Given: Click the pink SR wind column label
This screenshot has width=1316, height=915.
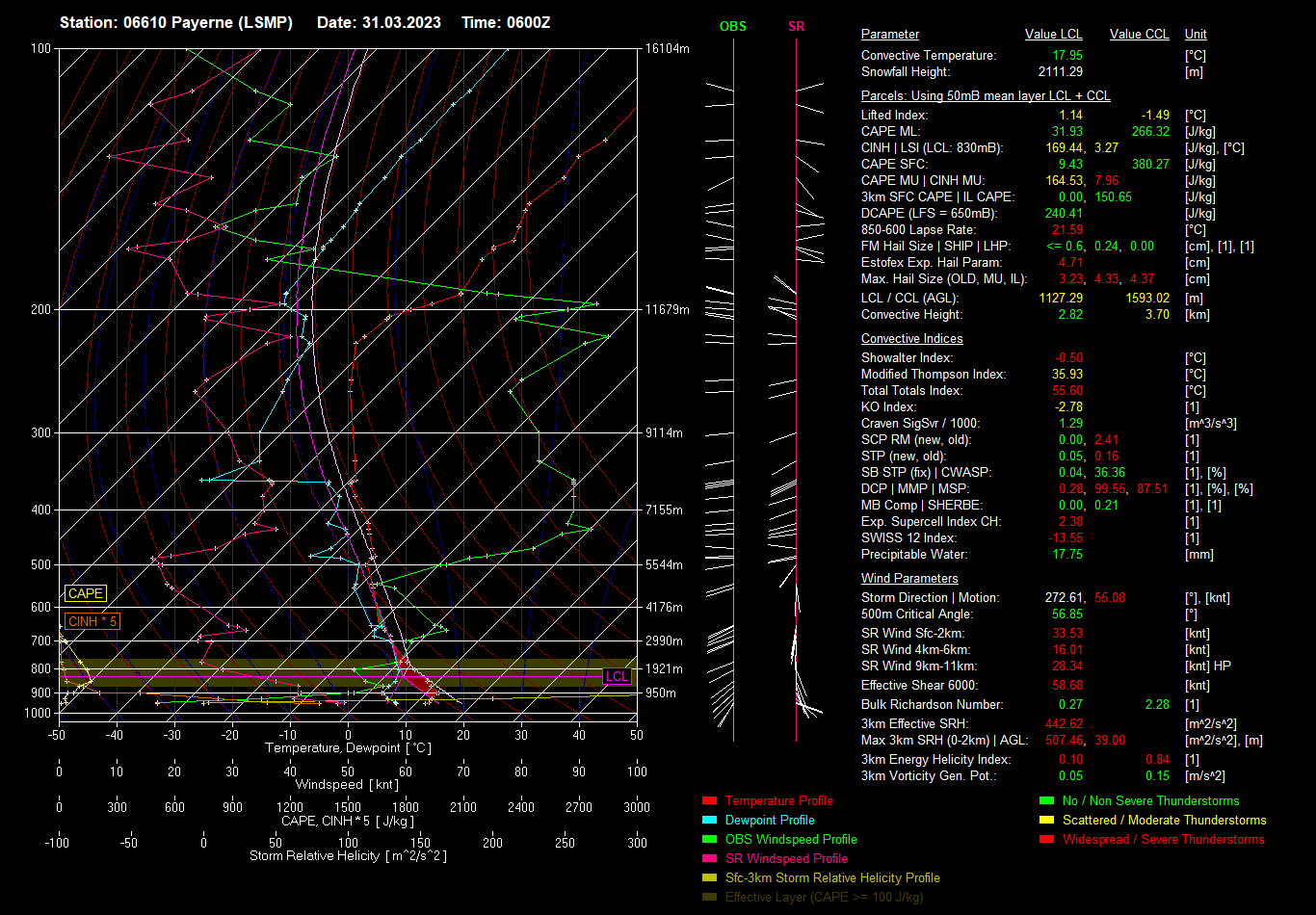Looking at the screenshot, I should point(796,27).
